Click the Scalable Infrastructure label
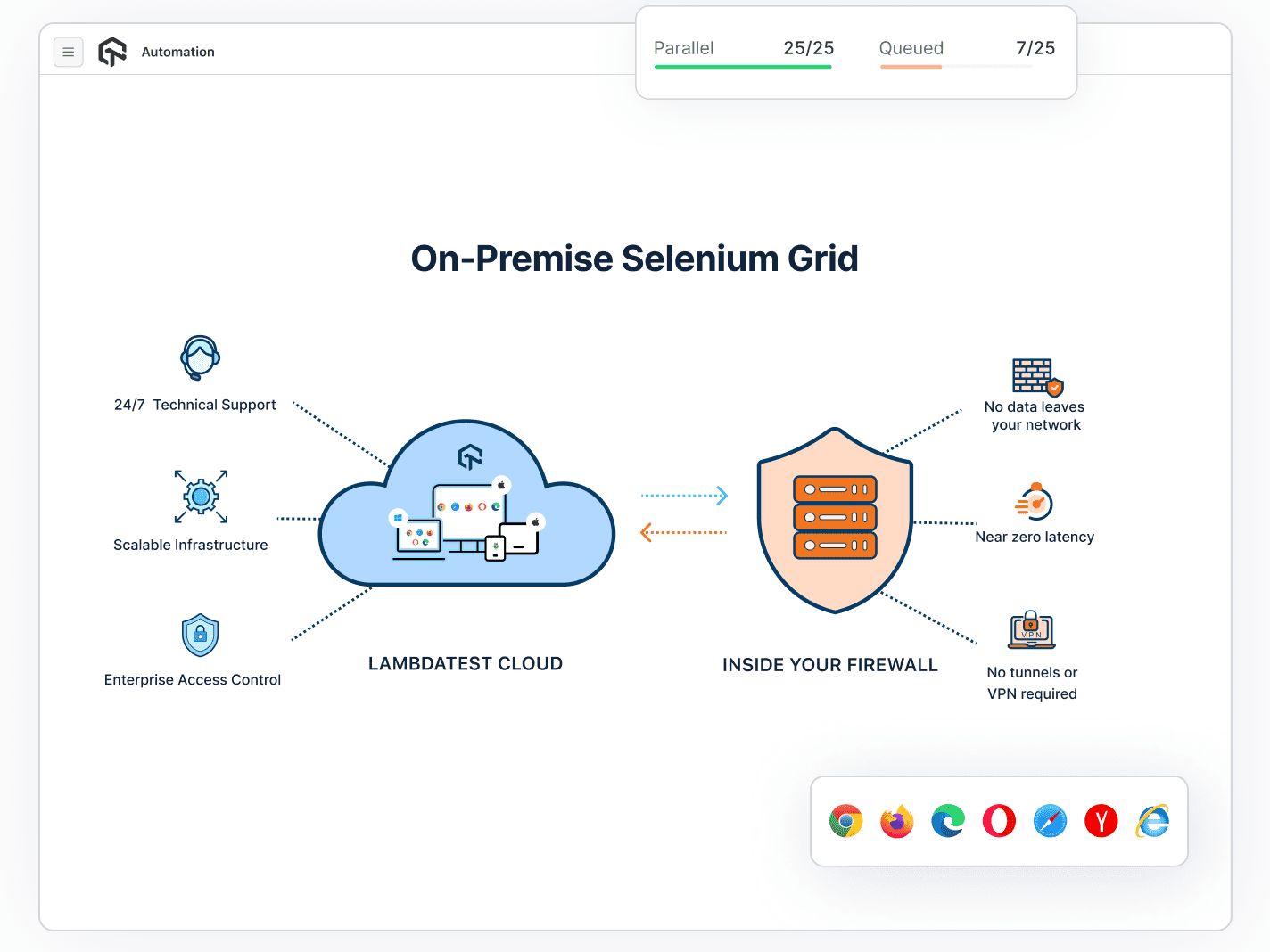The width and height of the screenshot is (1270, 952). [191, 545]
